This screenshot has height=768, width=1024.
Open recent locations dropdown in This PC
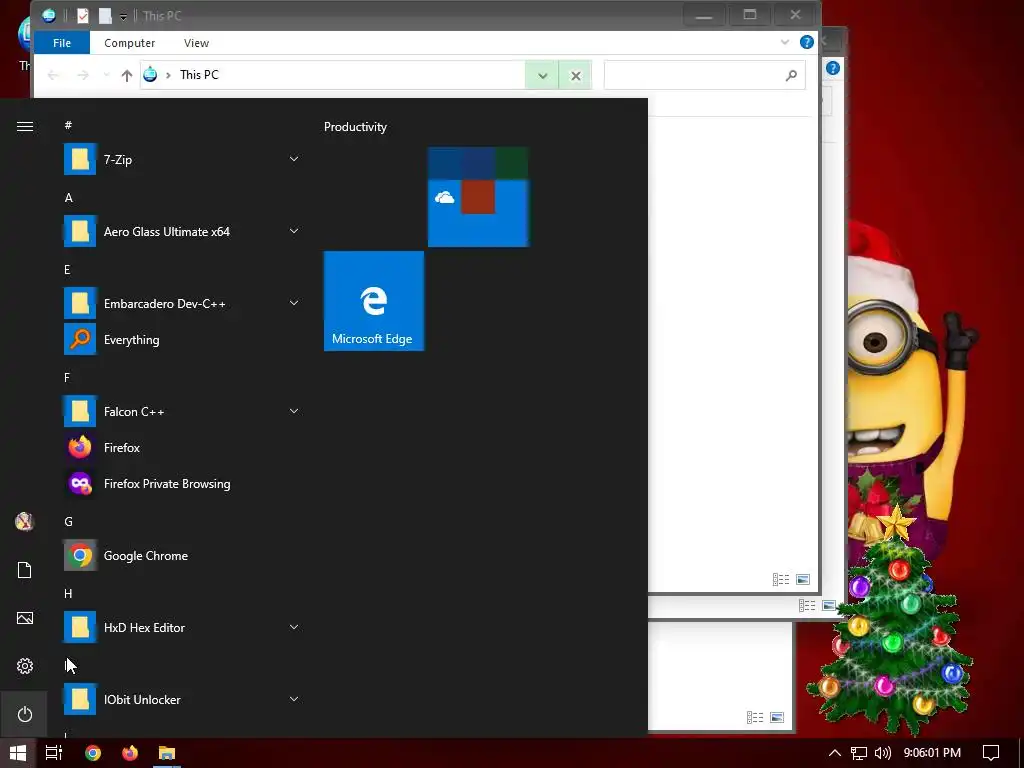pos(106,75)
